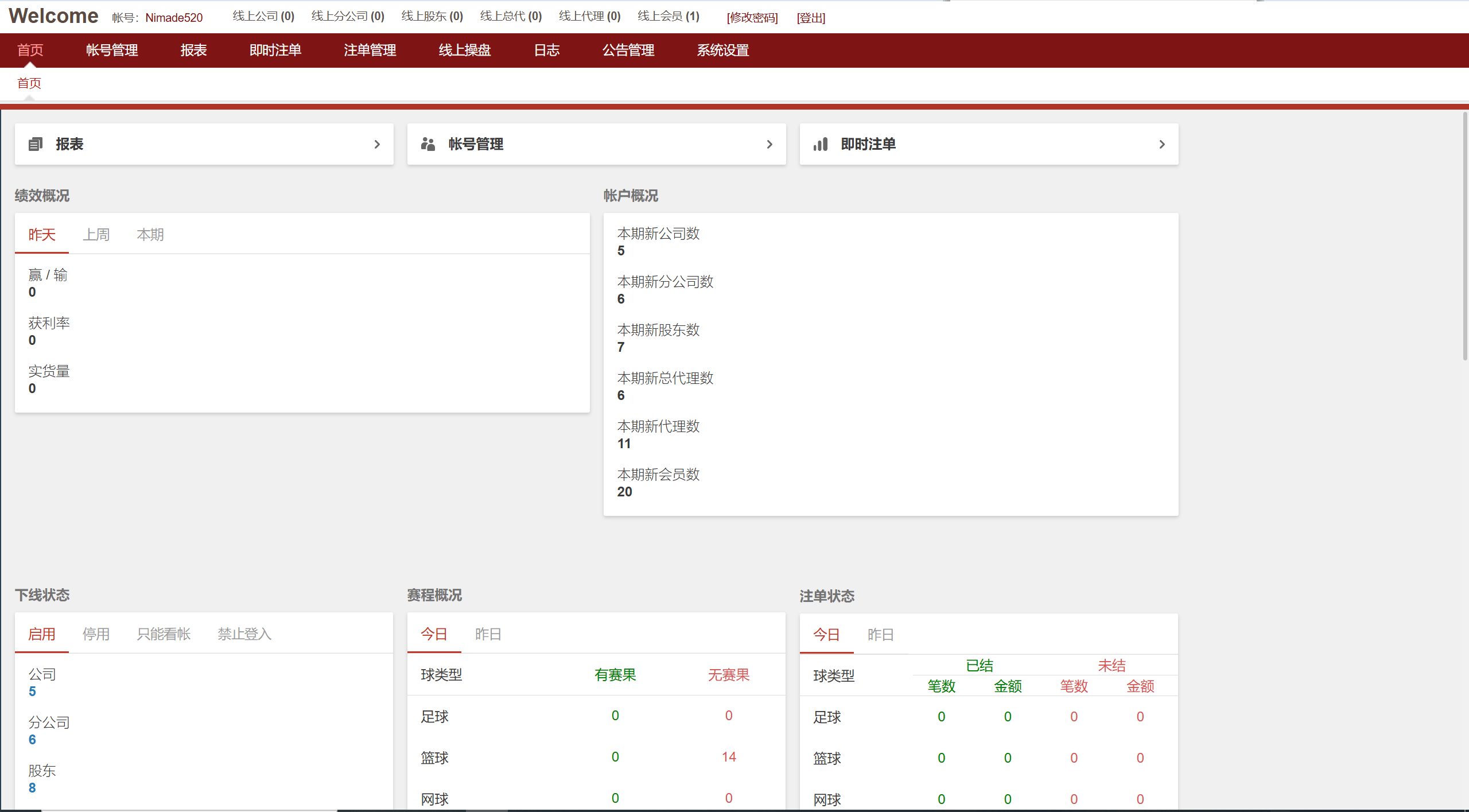Switch to the 上周 tab in 绩效概况
Screen dimensions: 1469x812
tap(96, 234)
